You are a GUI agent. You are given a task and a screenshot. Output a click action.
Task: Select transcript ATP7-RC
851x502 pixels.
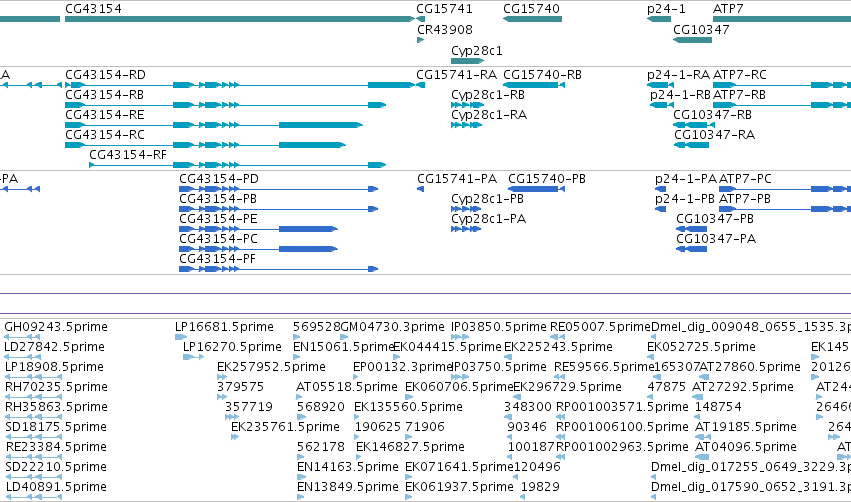tap(782, 85)
